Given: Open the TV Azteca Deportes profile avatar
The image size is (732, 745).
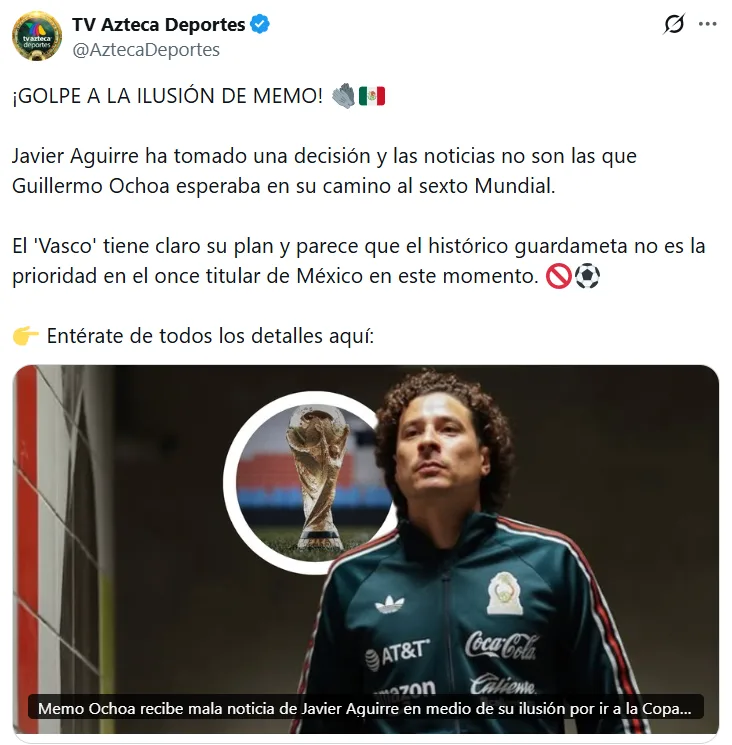Looking at the screenshot, I should click(37, 36).
